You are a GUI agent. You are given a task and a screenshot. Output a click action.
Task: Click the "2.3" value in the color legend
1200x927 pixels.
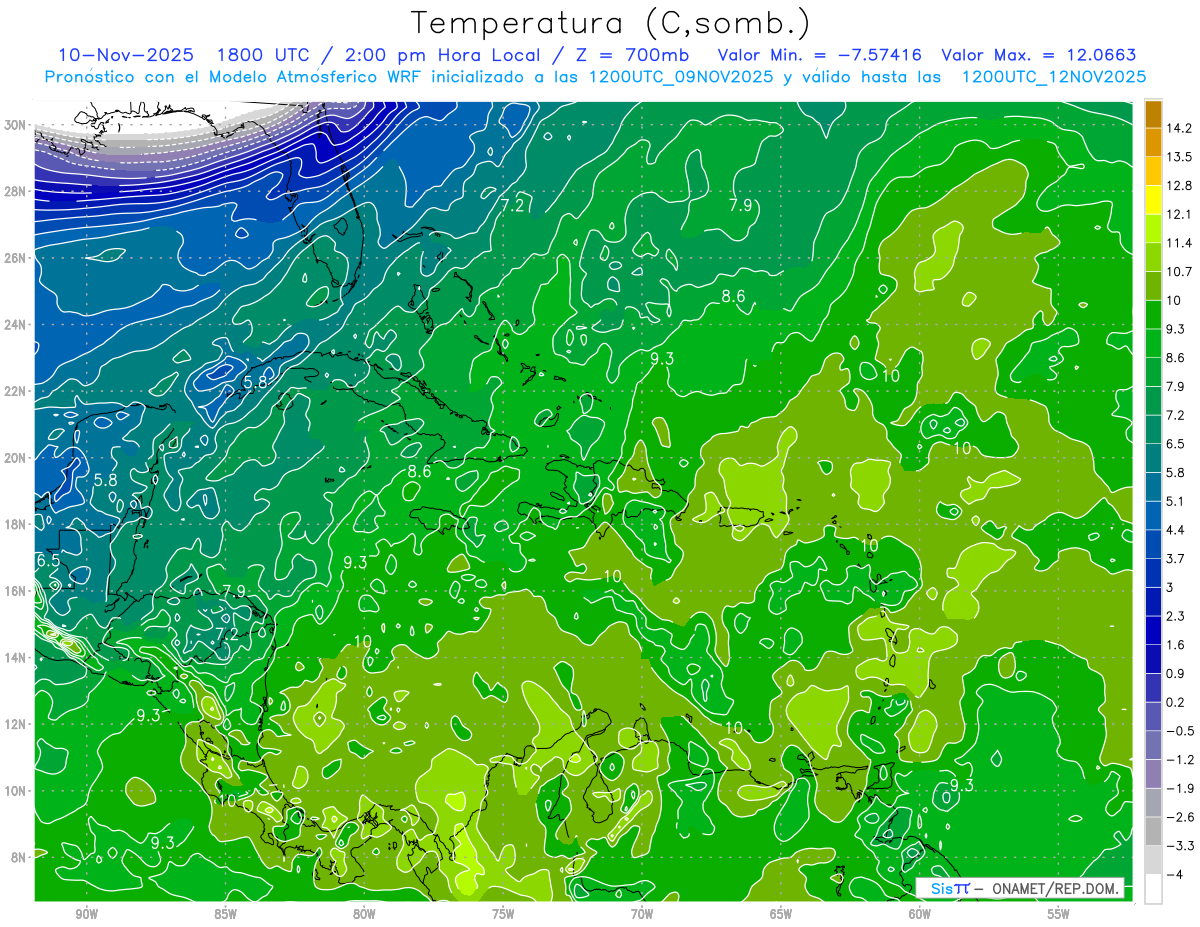(1176, 616)
